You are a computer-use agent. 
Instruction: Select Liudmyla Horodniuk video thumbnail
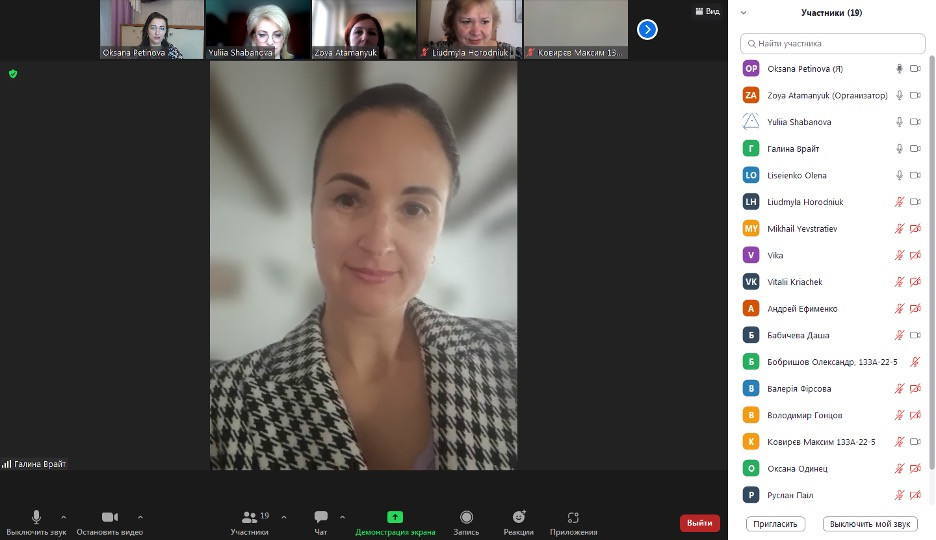point(470,29)
